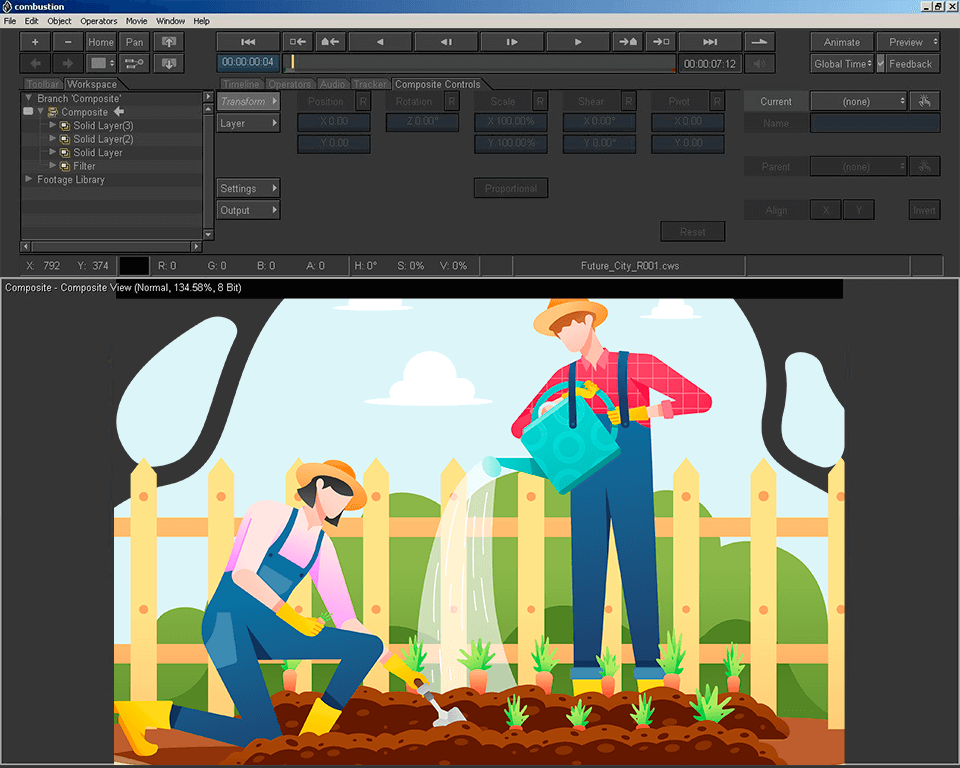
Task: Switch to the Composite Controls tab
Action: pyautogui.click(x=438, y=84)
